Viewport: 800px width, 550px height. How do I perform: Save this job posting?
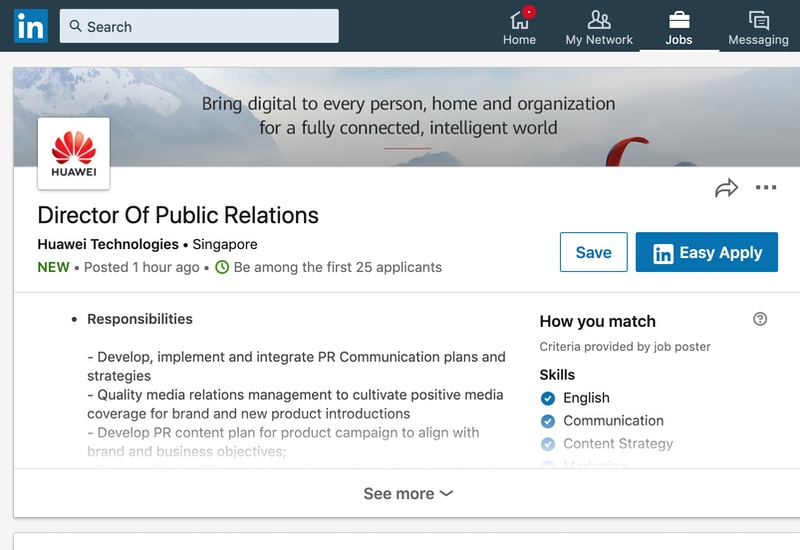[x=593, y=252]
